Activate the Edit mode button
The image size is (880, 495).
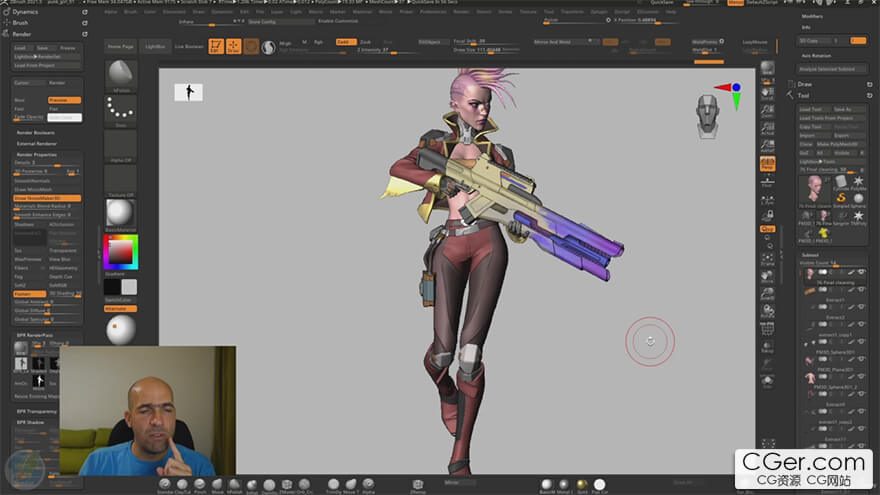[x=216, y=46]
